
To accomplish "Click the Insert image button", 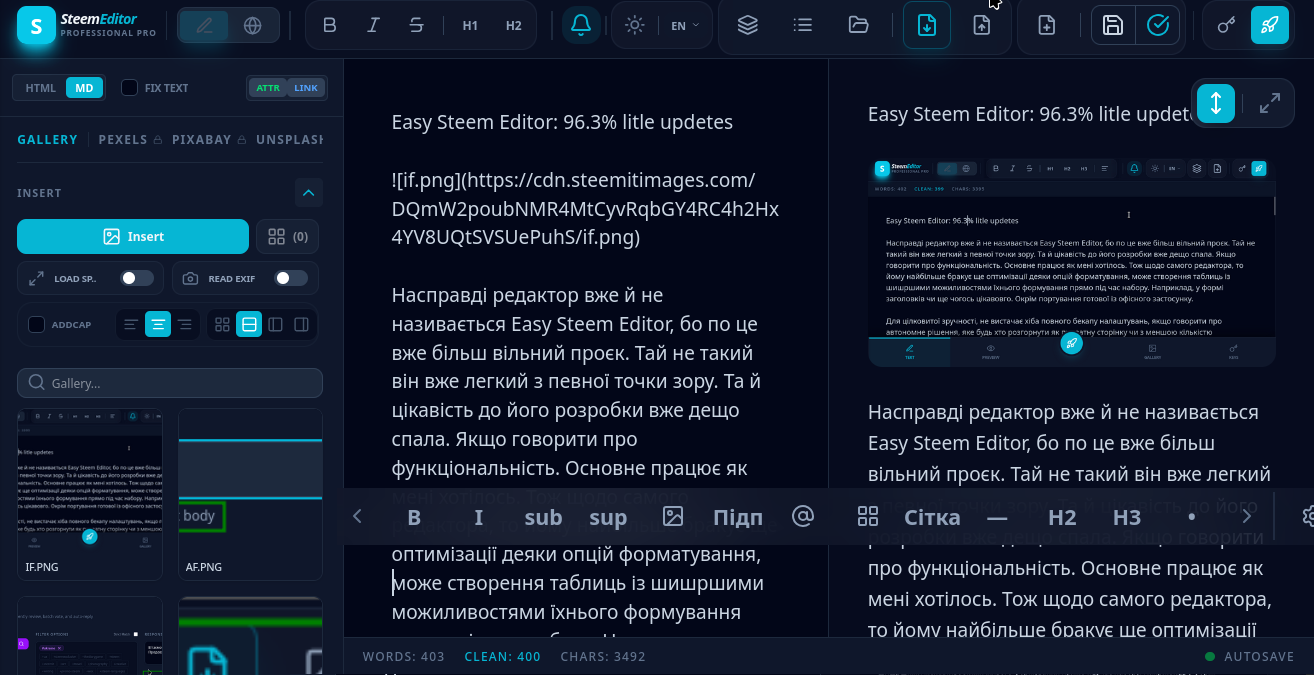I will pos(133,237).
